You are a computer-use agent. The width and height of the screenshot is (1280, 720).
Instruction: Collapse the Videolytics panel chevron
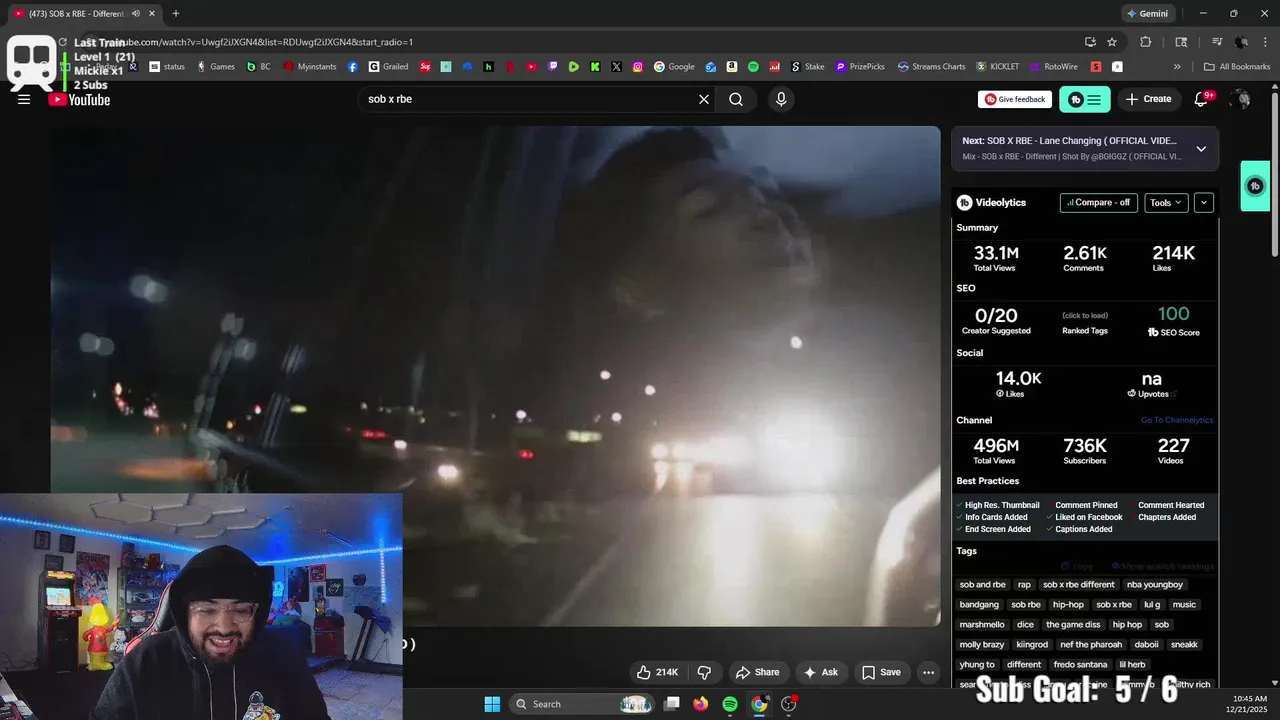tap(1204, 202)
